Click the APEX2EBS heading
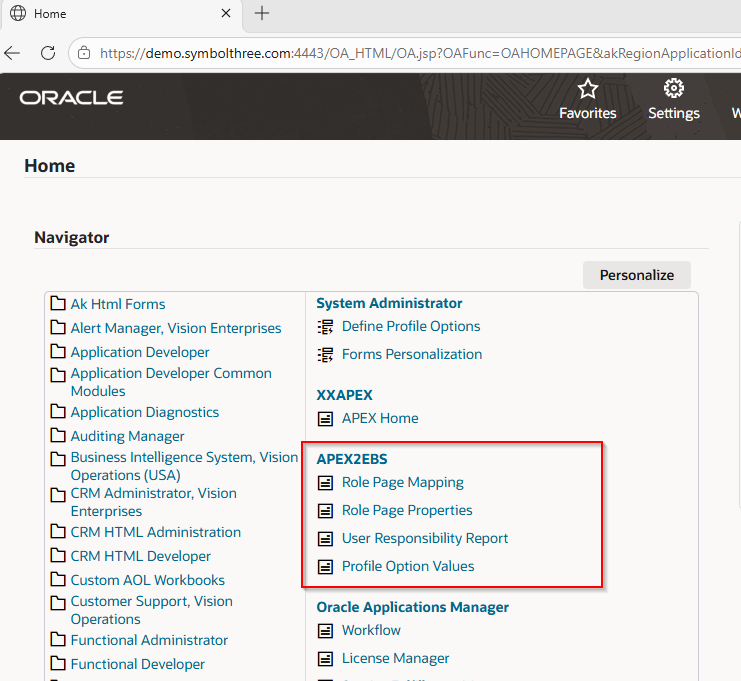The width and height of the screenshot is (741, 681). pyautogui.click(x=352, y=459)
